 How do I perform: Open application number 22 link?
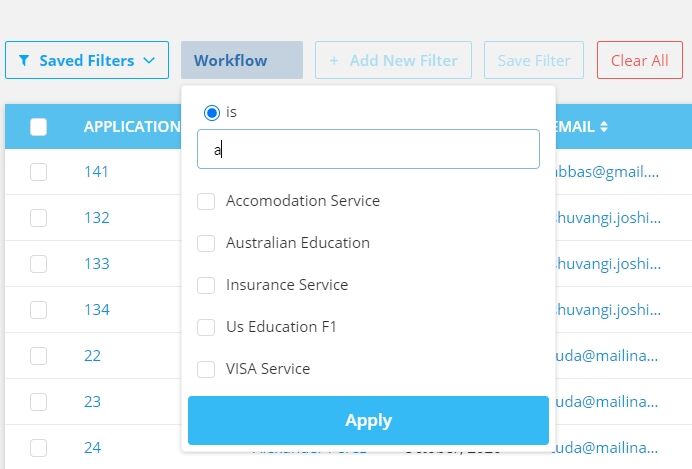coord(92,356)
